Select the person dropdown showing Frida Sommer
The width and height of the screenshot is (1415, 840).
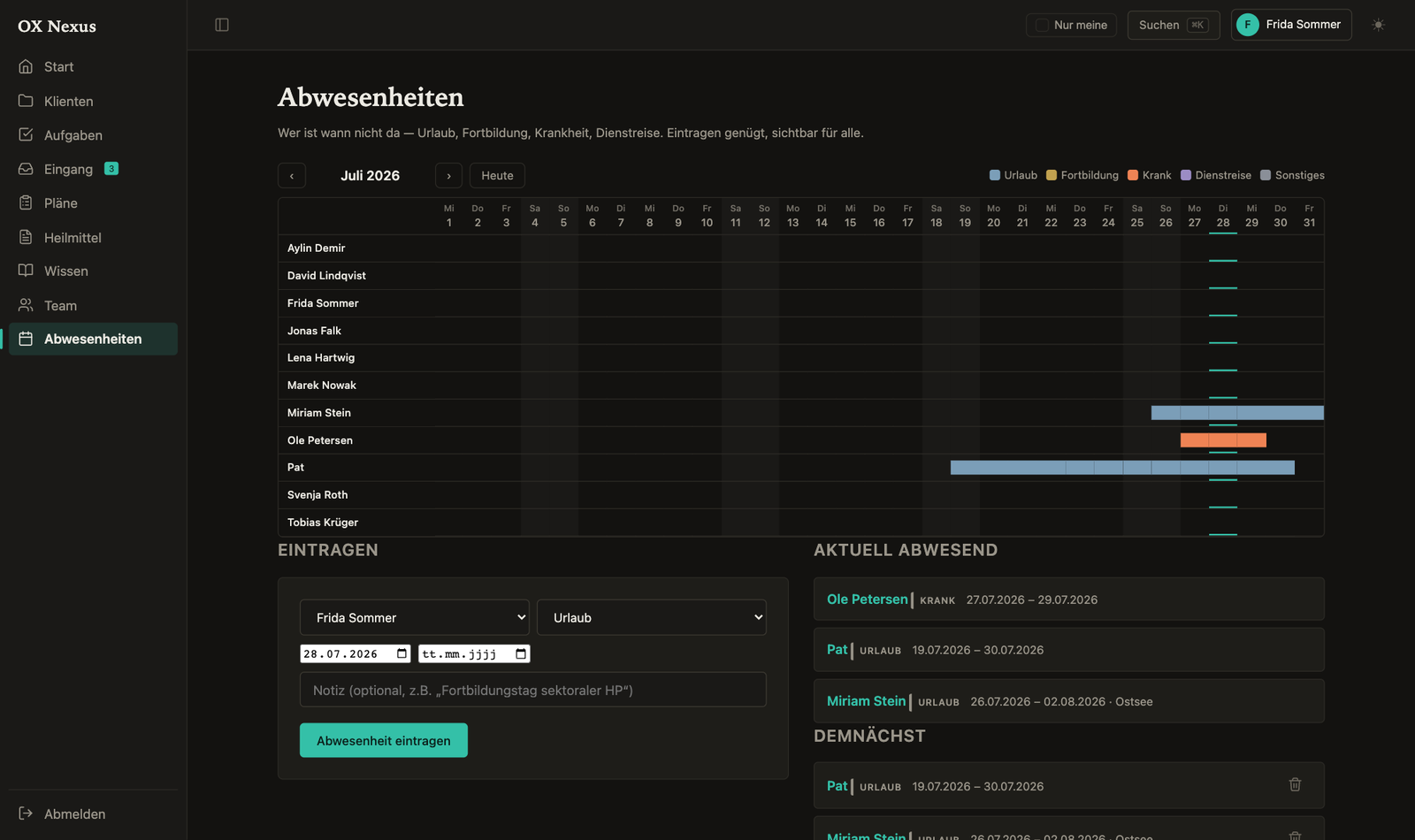tap(415, 617)
